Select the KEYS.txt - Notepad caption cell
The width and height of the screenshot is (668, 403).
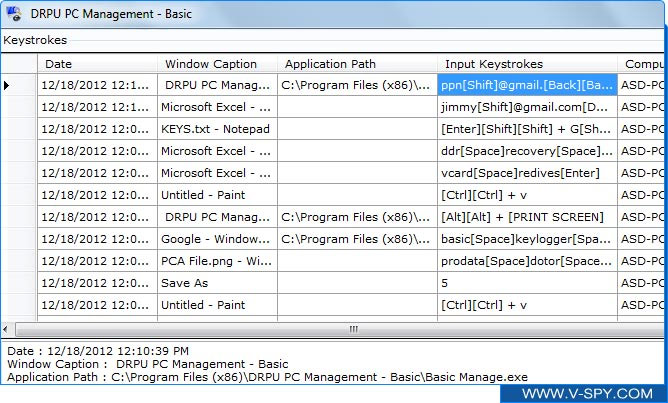click(x=217, y=129)
